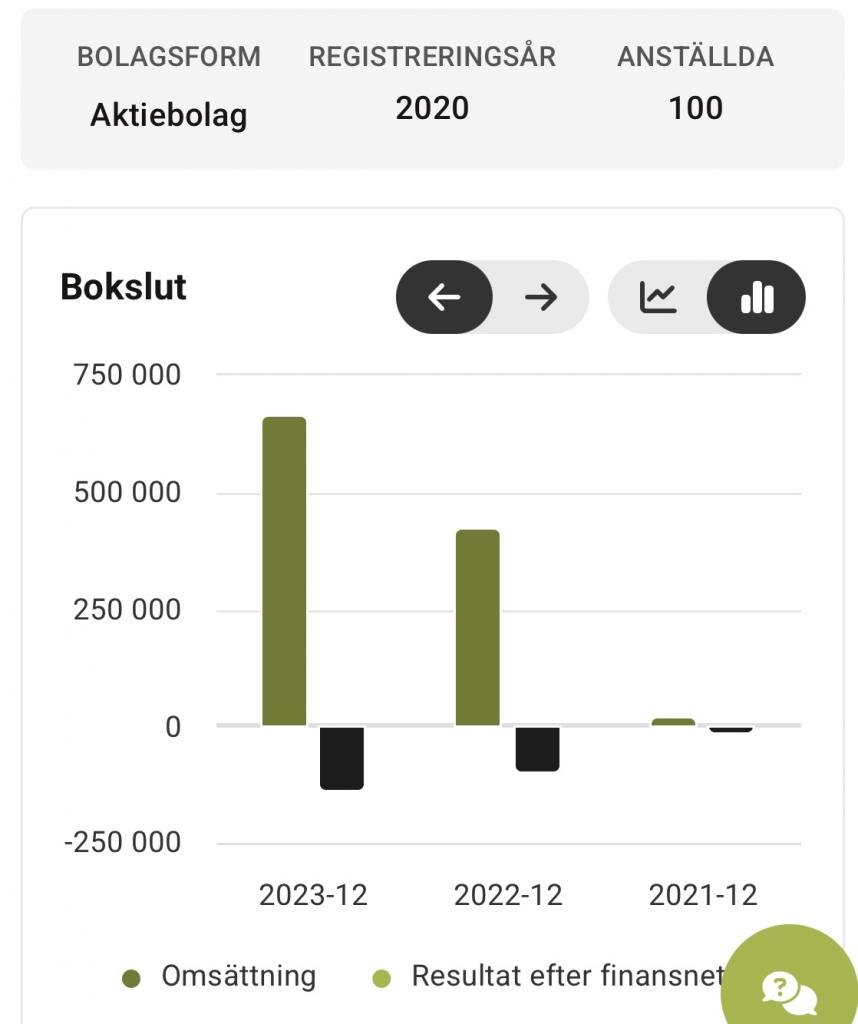Click the left arrow navigation button

pos(444,297)
